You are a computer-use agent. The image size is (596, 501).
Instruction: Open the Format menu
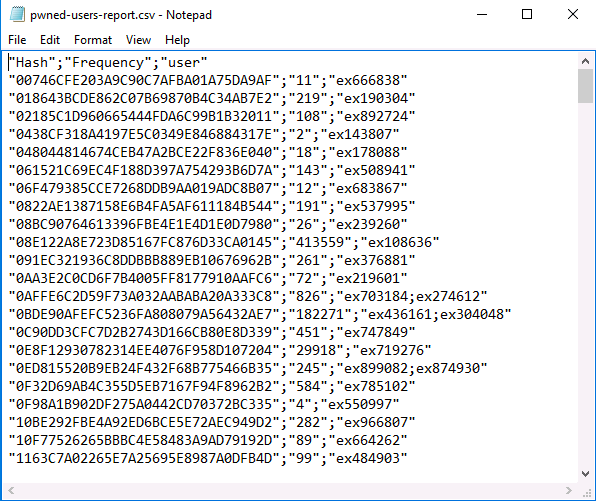click(93, 40)
